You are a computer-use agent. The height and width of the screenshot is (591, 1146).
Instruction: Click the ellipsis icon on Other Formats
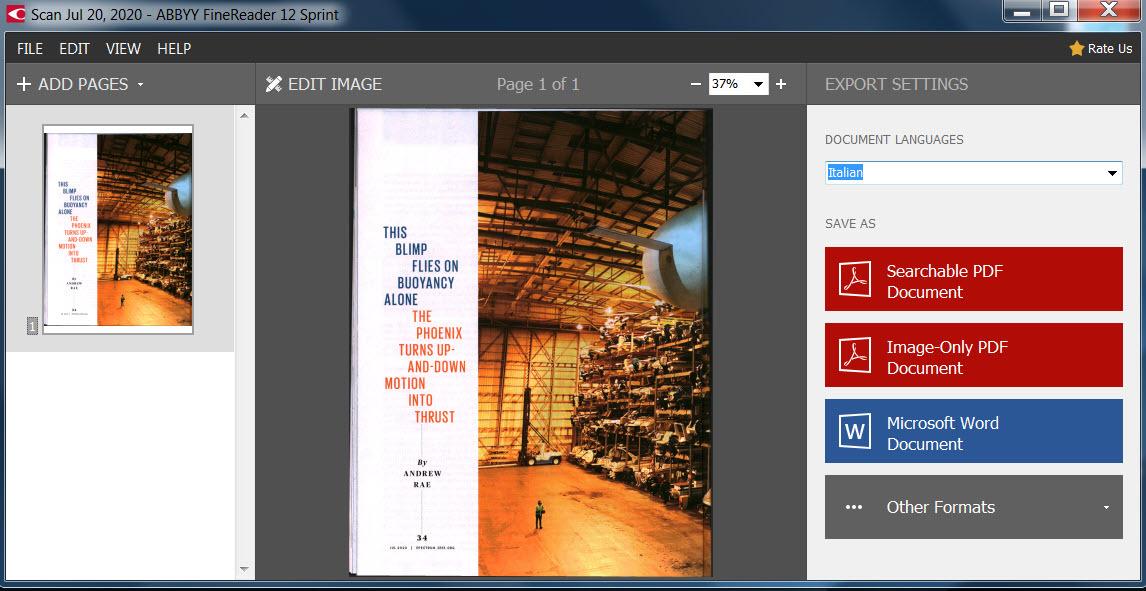pos(854,507)
